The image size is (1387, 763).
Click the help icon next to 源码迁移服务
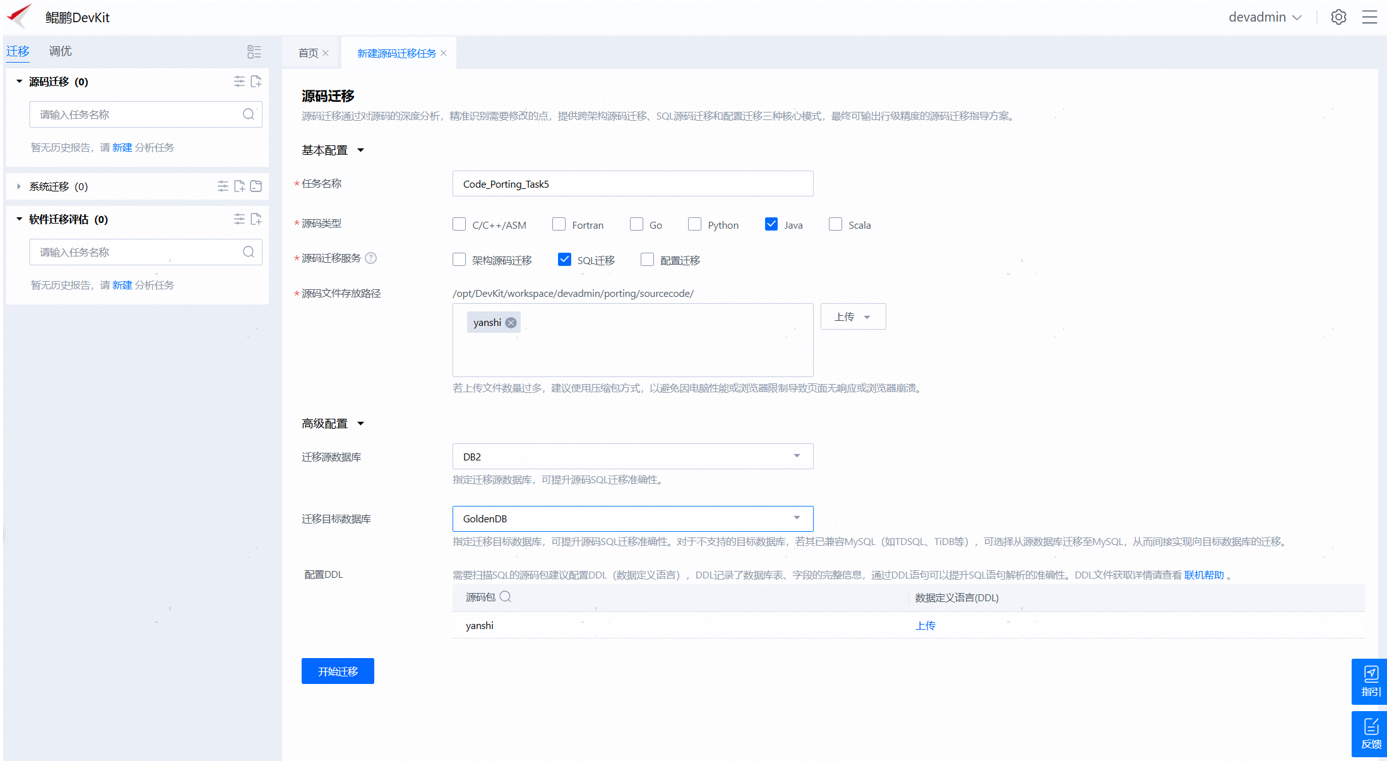371,258
